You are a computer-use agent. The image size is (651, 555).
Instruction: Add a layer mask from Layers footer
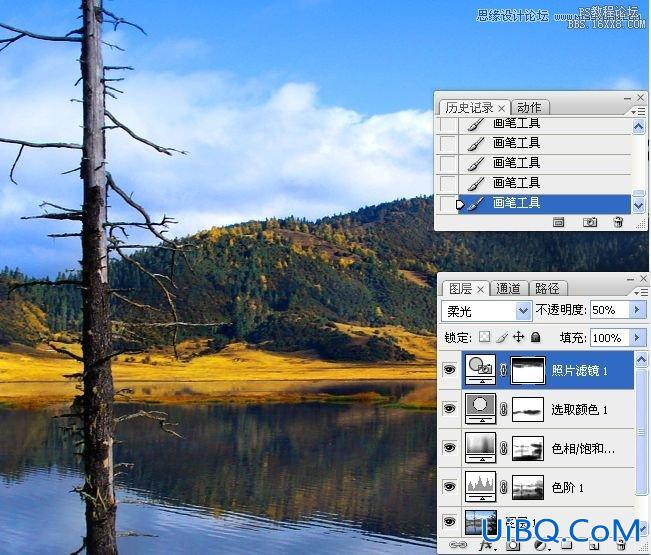tap(513, 545)
